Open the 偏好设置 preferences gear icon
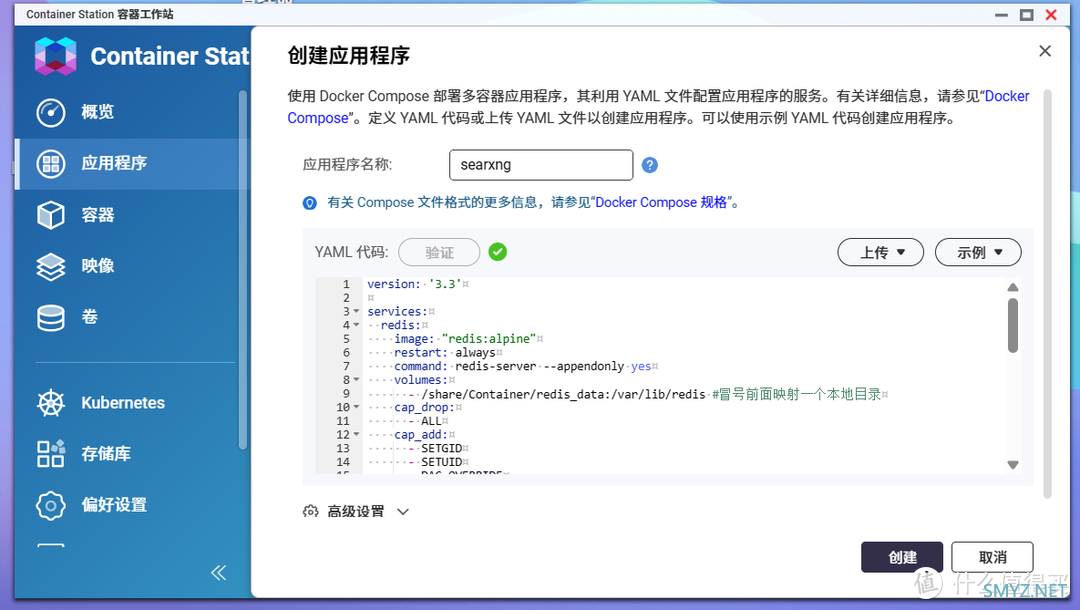This screenshot has height=610, width=1080. [51, 505]
